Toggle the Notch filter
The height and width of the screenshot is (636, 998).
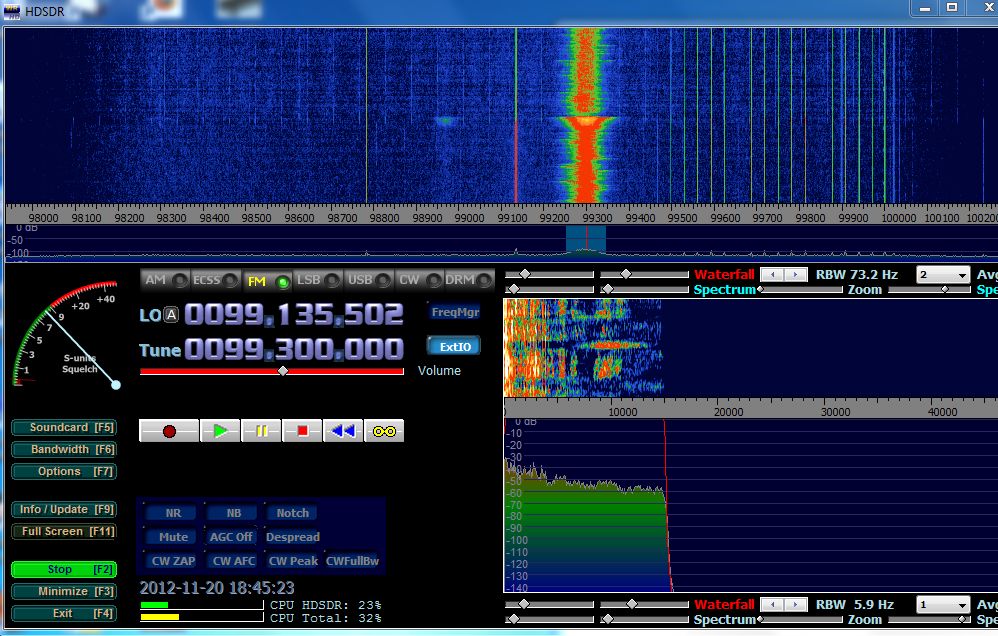pyautogui.click(x=292, y=513)
